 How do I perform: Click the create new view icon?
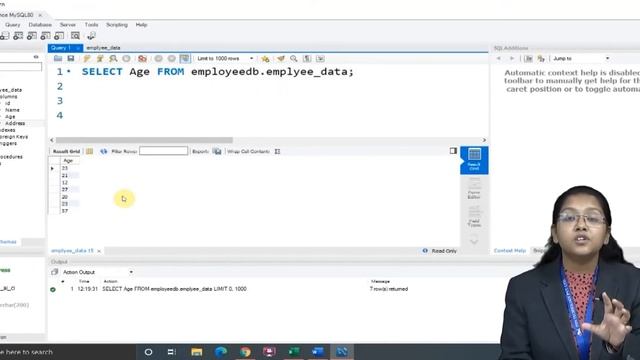31,36
